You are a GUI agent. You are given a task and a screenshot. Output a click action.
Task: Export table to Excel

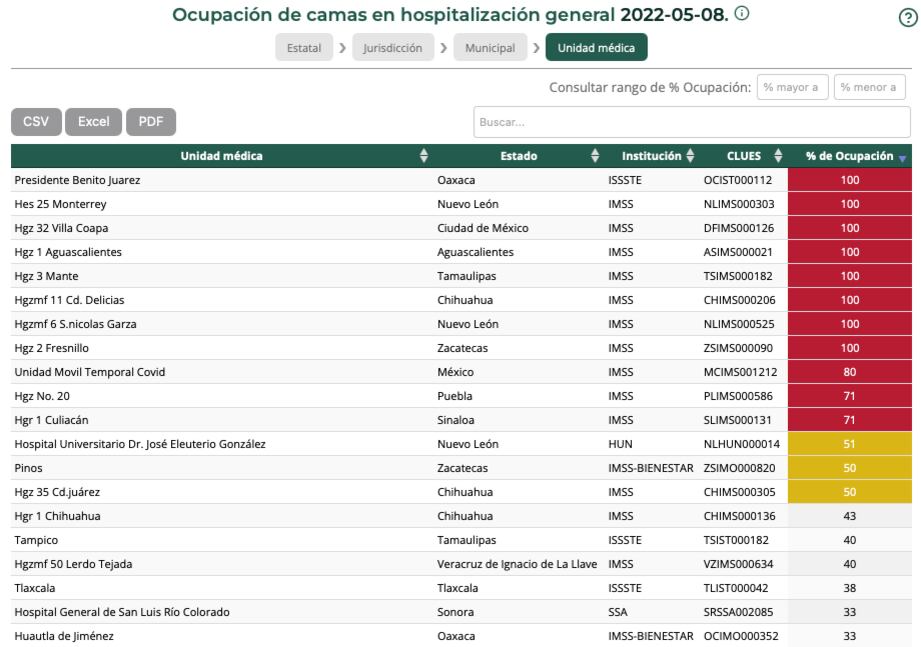coord(93,121)
